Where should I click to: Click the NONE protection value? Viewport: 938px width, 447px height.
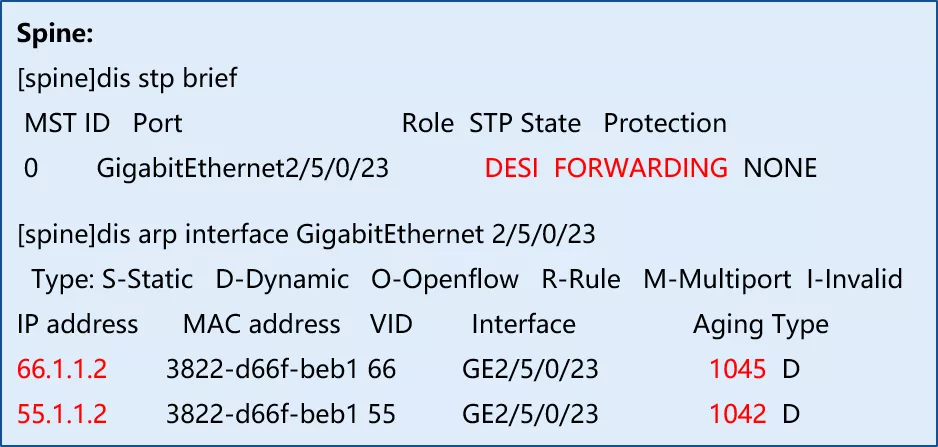point(779,168)
